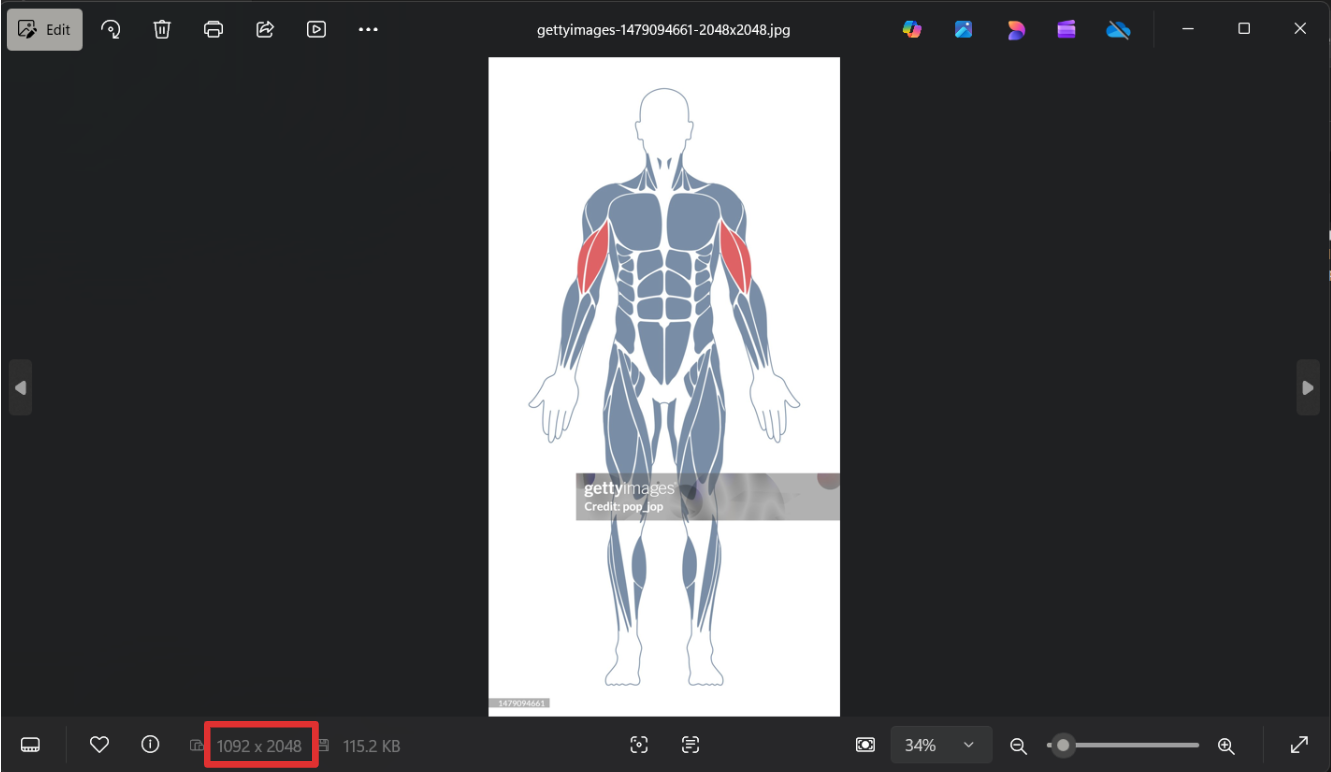
Task: Open the purple-orange Create icon
Action: [1016, 29]
